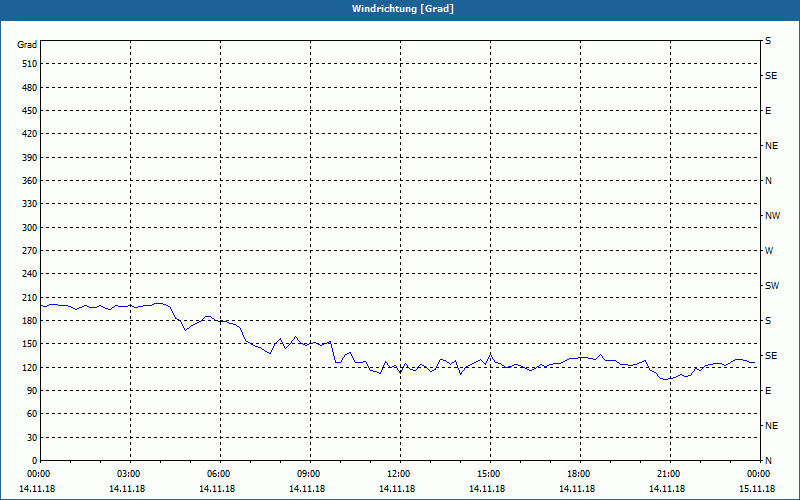The height and width of the screenshot is (500, 800).
Task: Select the 360 y-axis value
Action: [29, 181]
